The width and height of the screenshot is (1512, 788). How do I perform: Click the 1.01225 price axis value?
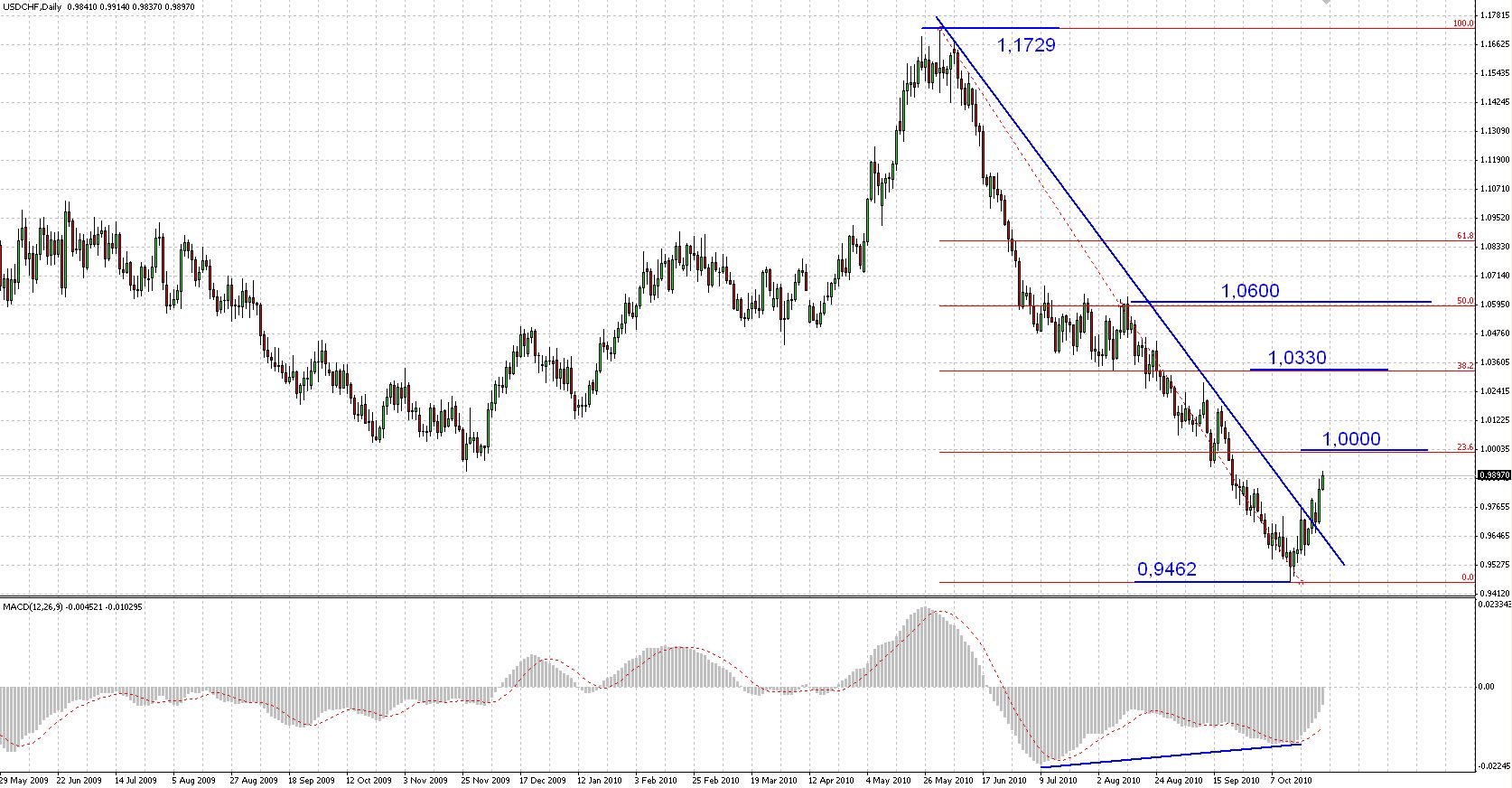[x=1495, y=419]
